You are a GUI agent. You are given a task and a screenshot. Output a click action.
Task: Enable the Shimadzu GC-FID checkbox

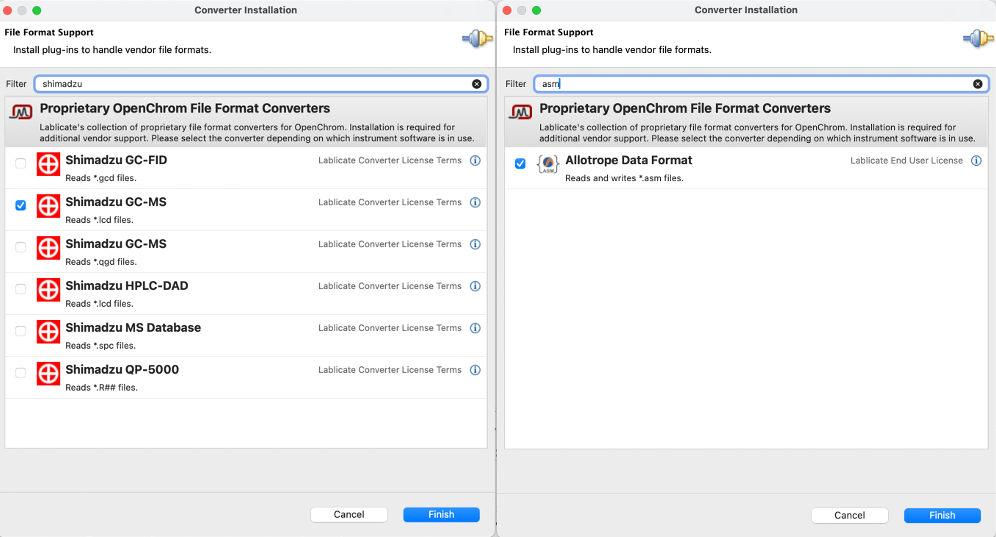(21, 164)
